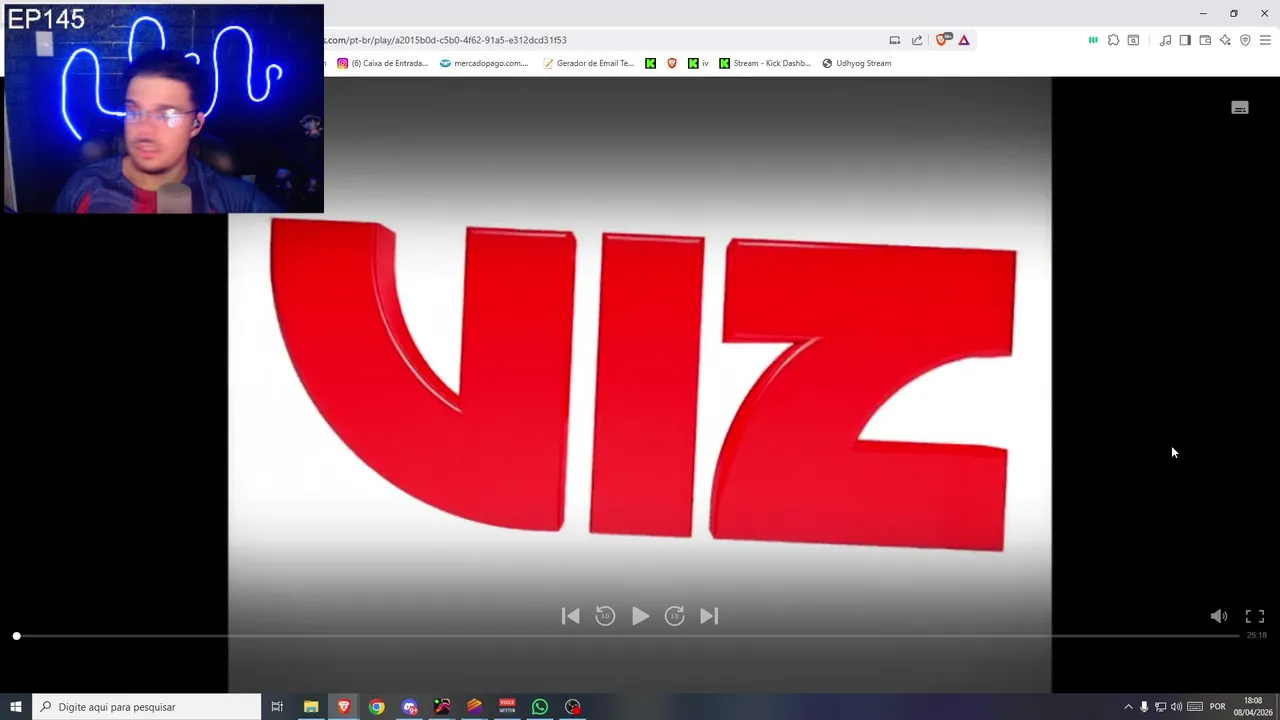Image resolution: width=1280 pixels, height=720 pixels.
Task: Open the browser hamburger menu
Action: click(x=1265, y=40)
